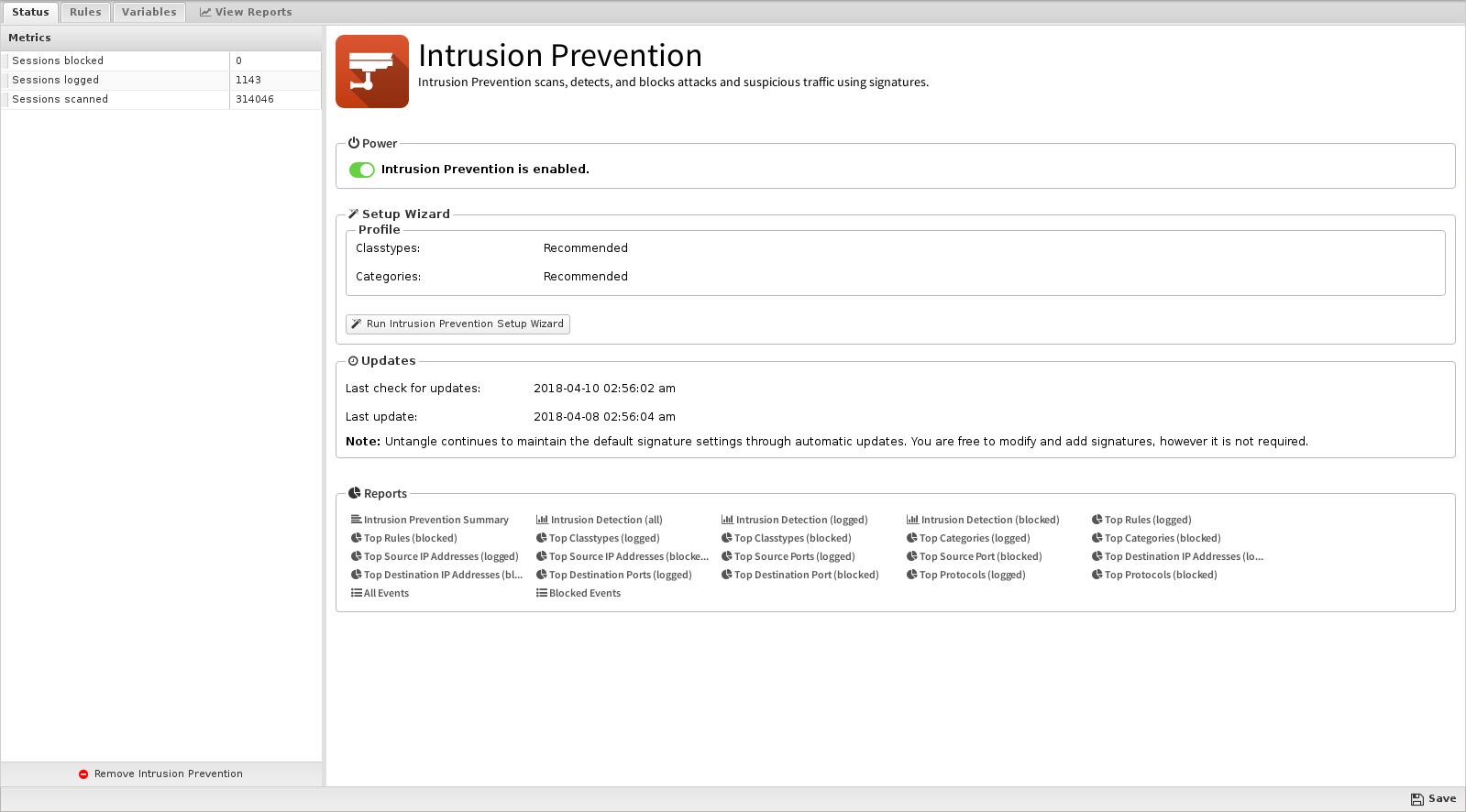This screenshot has height=812, width=1466.
Task: Open Intrusion Prevention Summary report
Action: click(430, 520)
